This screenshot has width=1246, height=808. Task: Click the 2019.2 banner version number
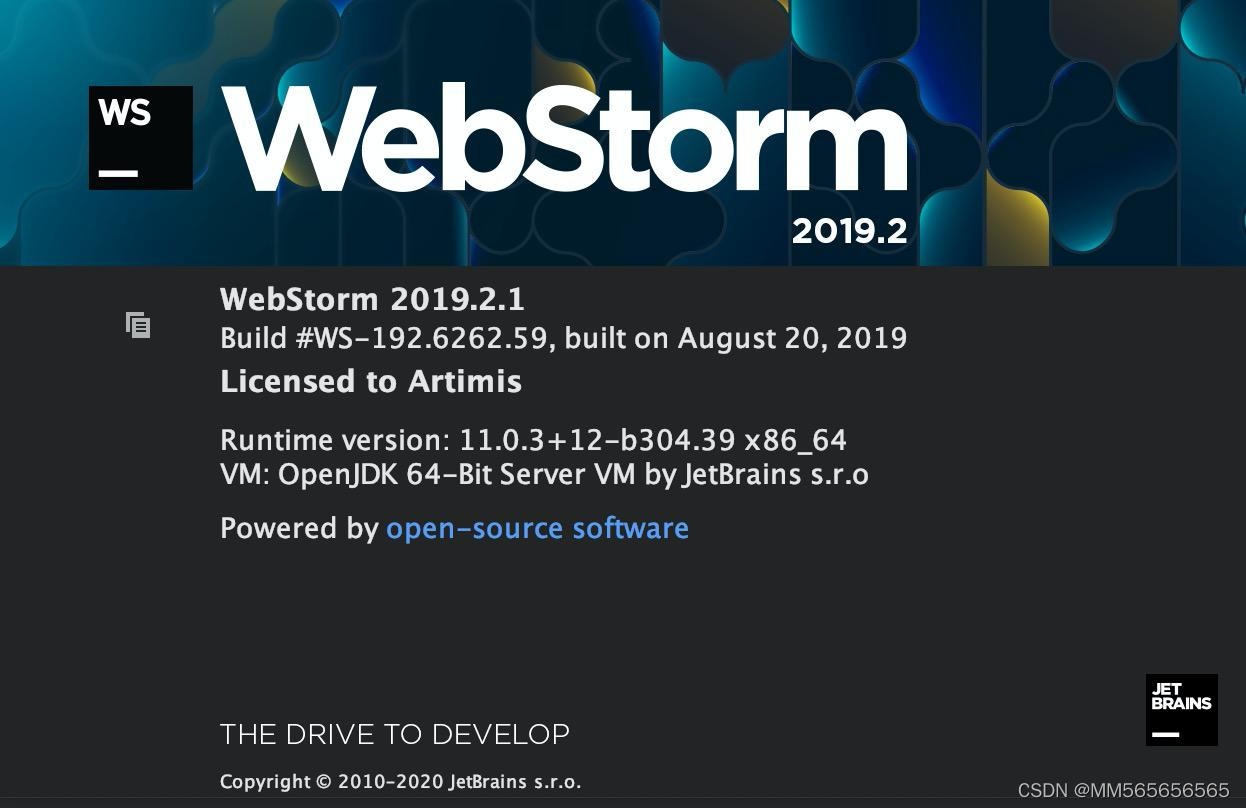coord(850,231)
